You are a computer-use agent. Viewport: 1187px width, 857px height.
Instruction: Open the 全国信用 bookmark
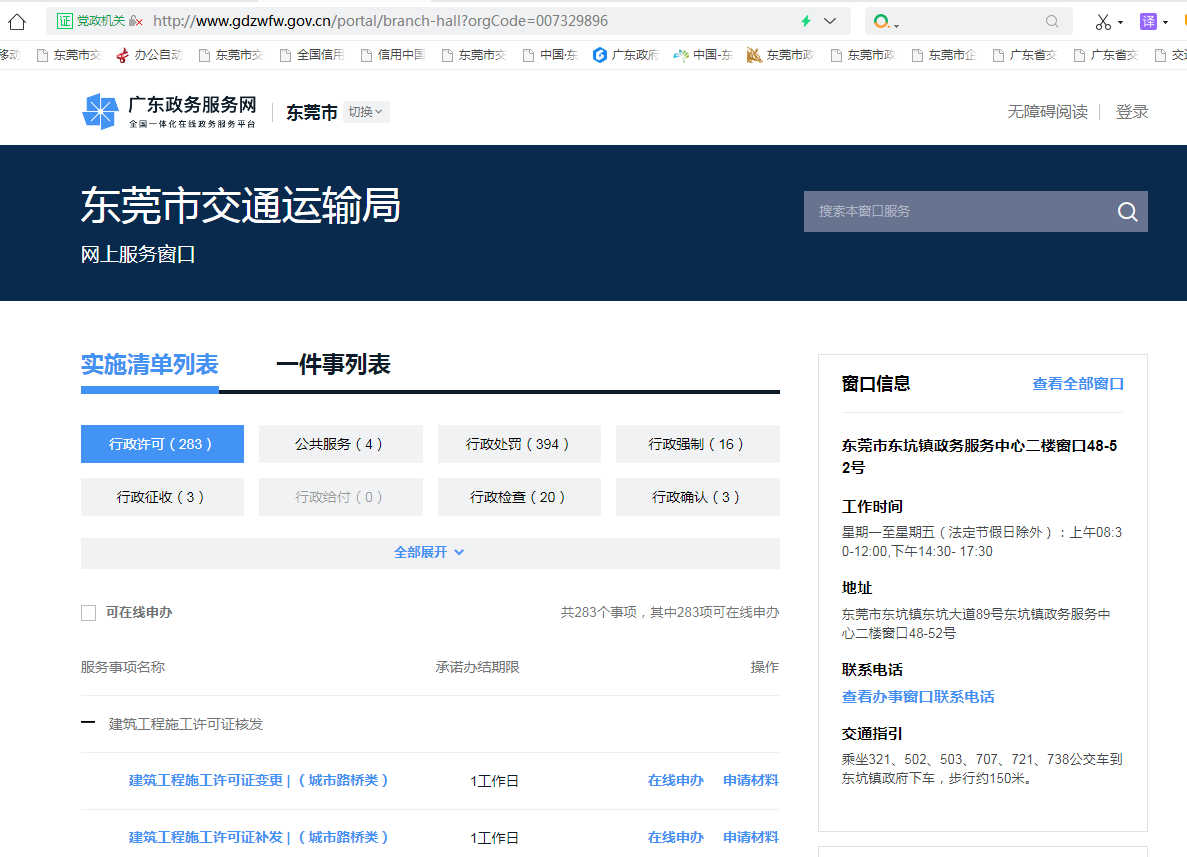pyautogui.click(x=312, y=55)
